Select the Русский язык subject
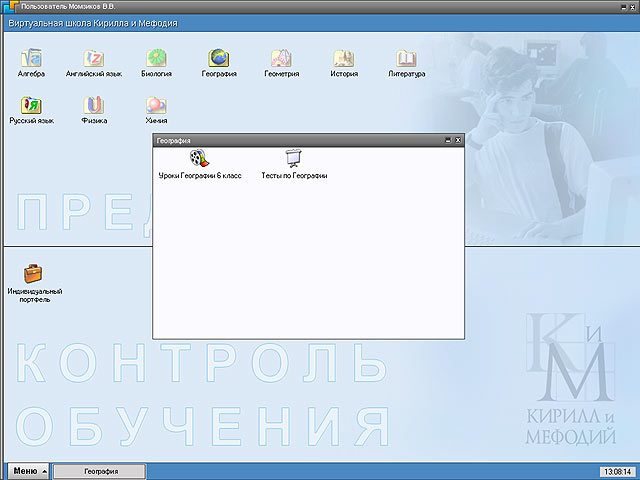This screenshot has height=480, width=640. [32, 104]
